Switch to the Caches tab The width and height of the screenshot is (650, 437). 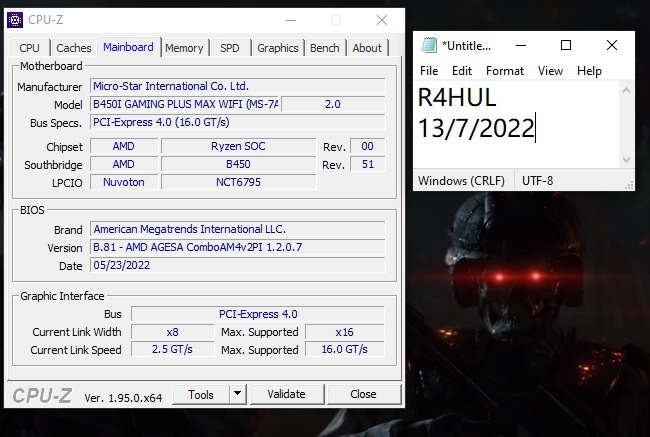[x=73, y=48]
